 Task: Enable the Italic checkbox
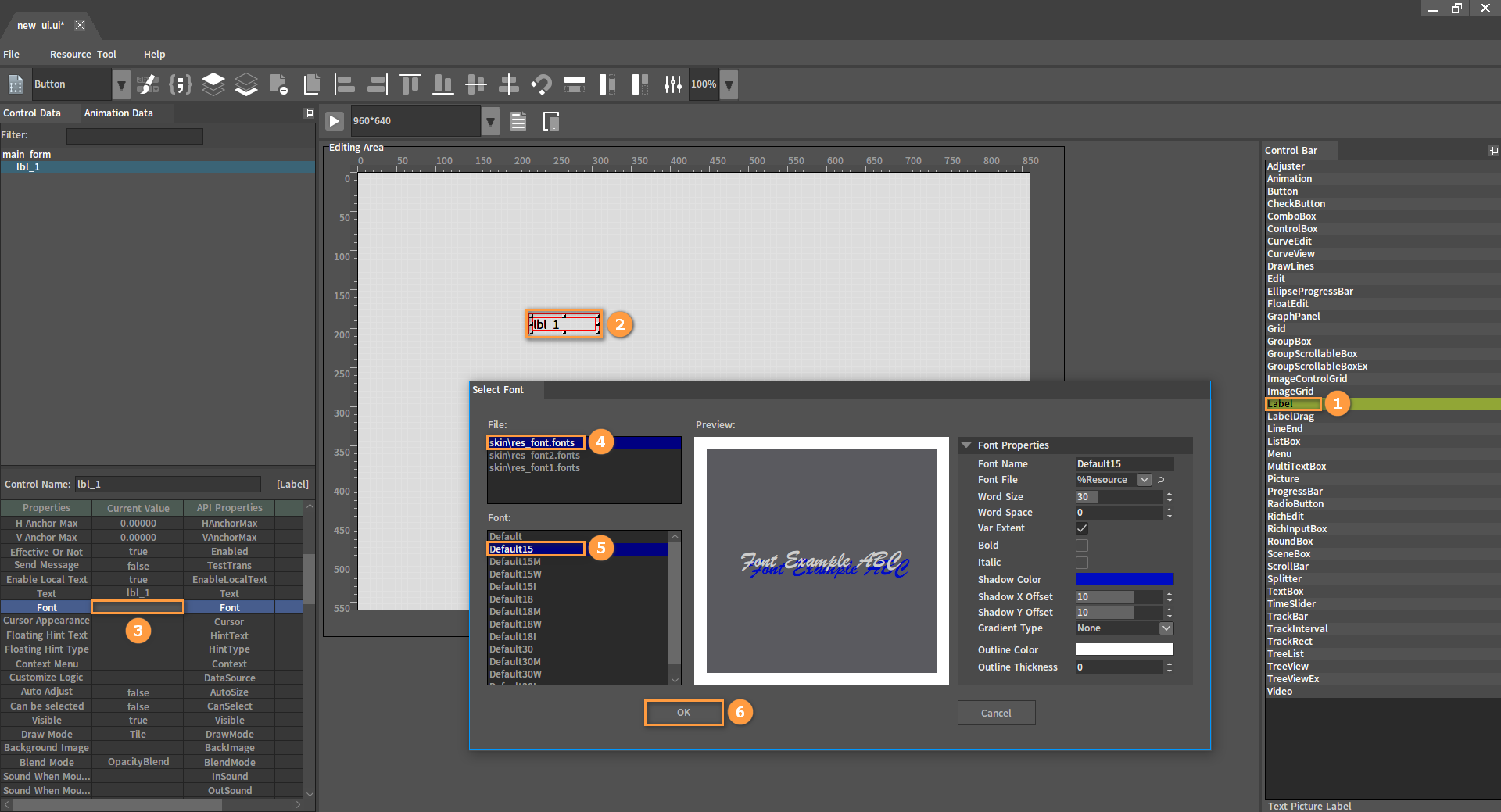[x=1082, y=563]
